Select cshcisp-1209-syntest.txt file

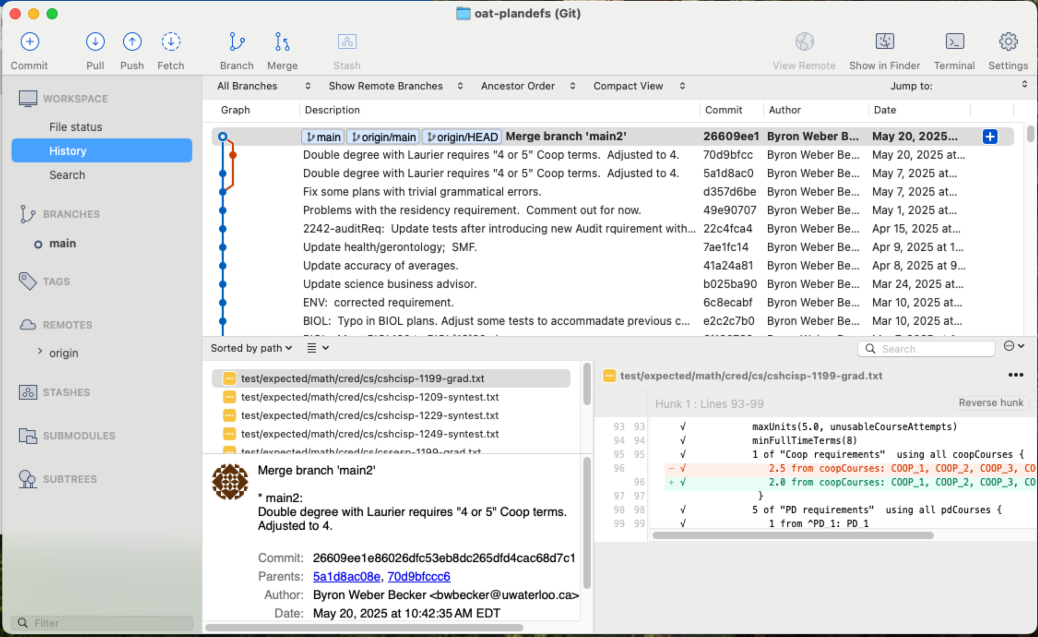coord(370,397)
